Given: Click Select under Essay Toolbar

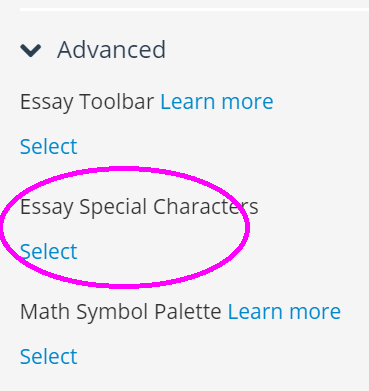Looking at the screenshot, I should pos(49,146).
